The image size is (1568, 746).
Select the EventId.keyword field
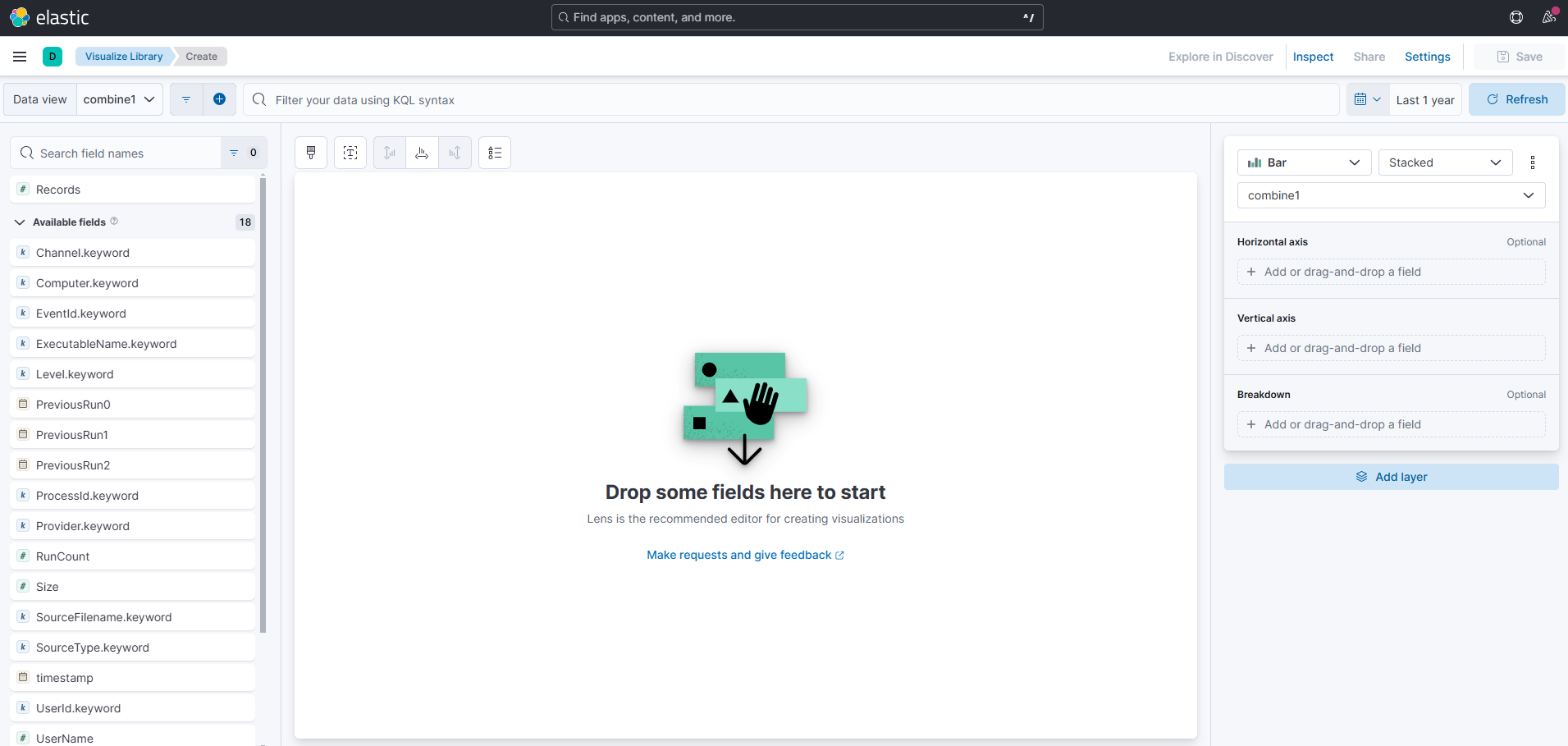click(133, 314)
